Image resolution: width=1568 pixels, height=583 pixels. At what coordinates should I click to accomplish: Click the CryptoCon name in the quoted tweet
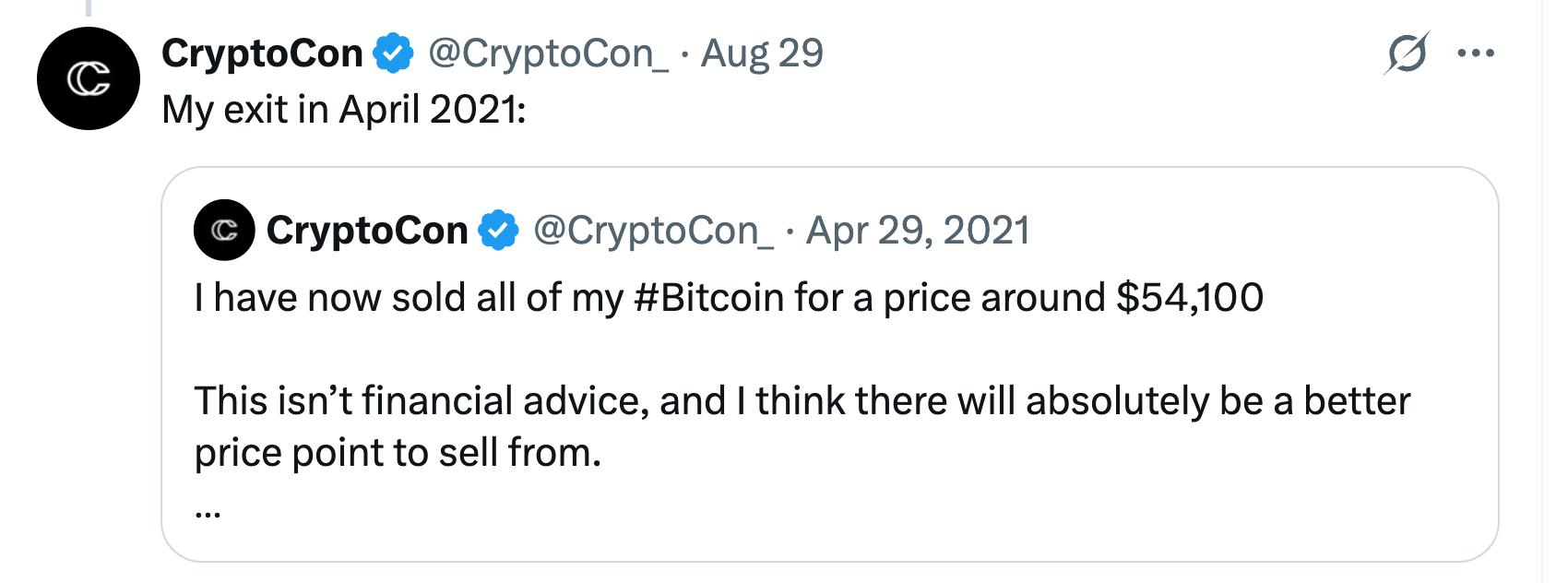click(367, 230)
